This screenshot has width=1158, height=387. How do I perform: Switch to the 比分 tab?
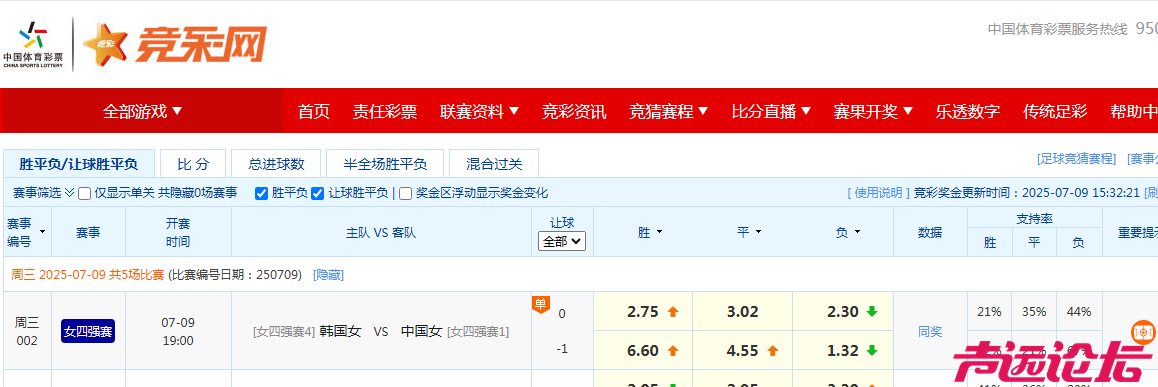(193, 164)
